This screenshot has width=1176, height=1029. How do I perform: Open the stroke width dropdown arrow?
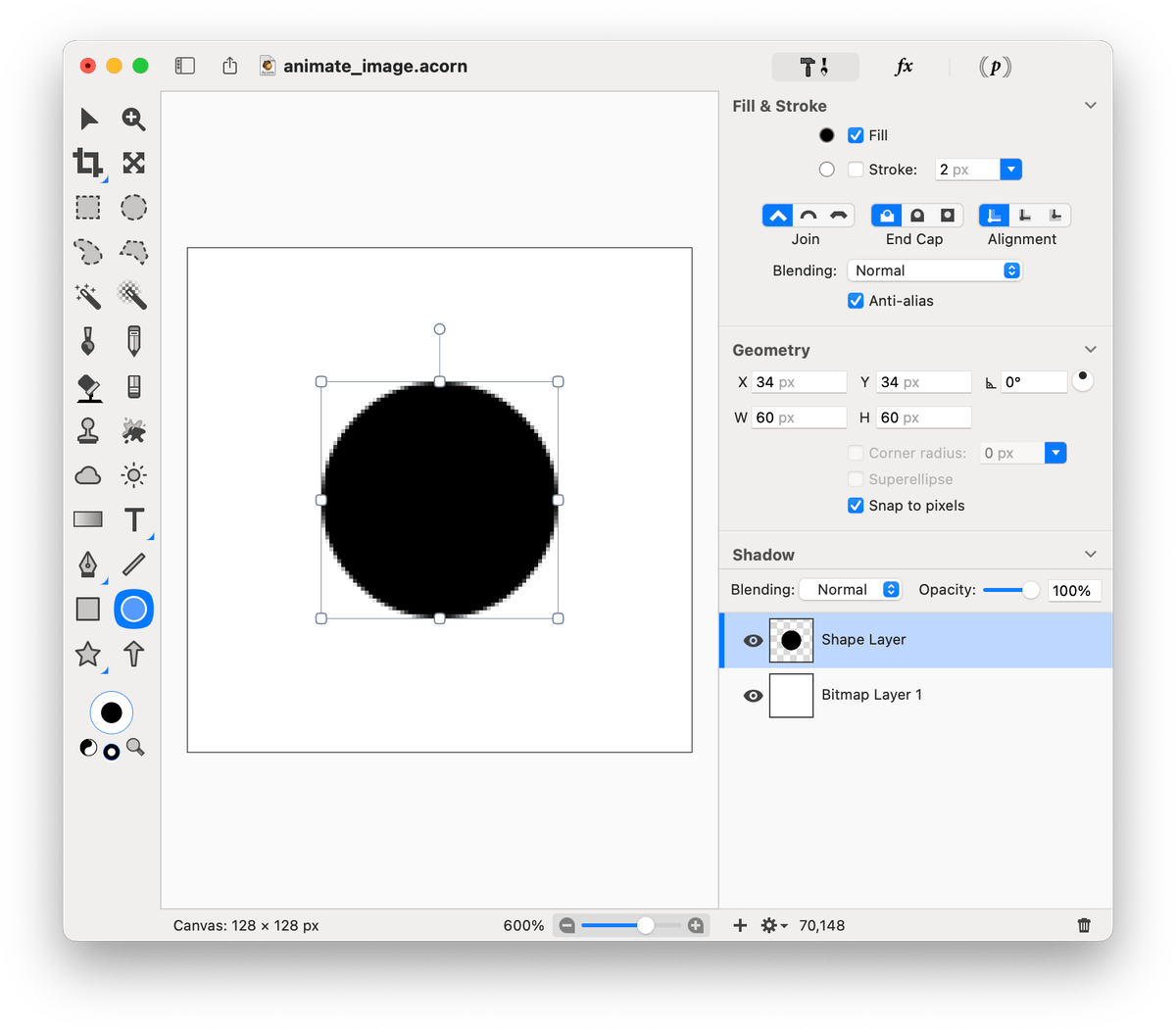pos(1010,170)
